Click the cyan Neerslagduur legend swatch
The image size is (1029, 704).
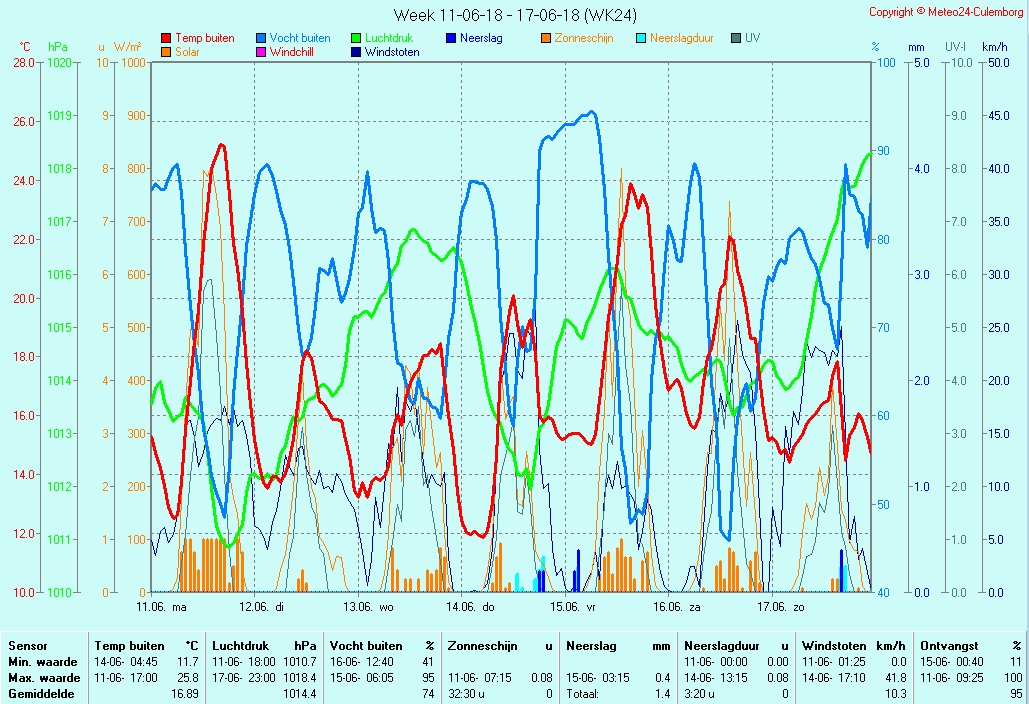tap(641, 39)
